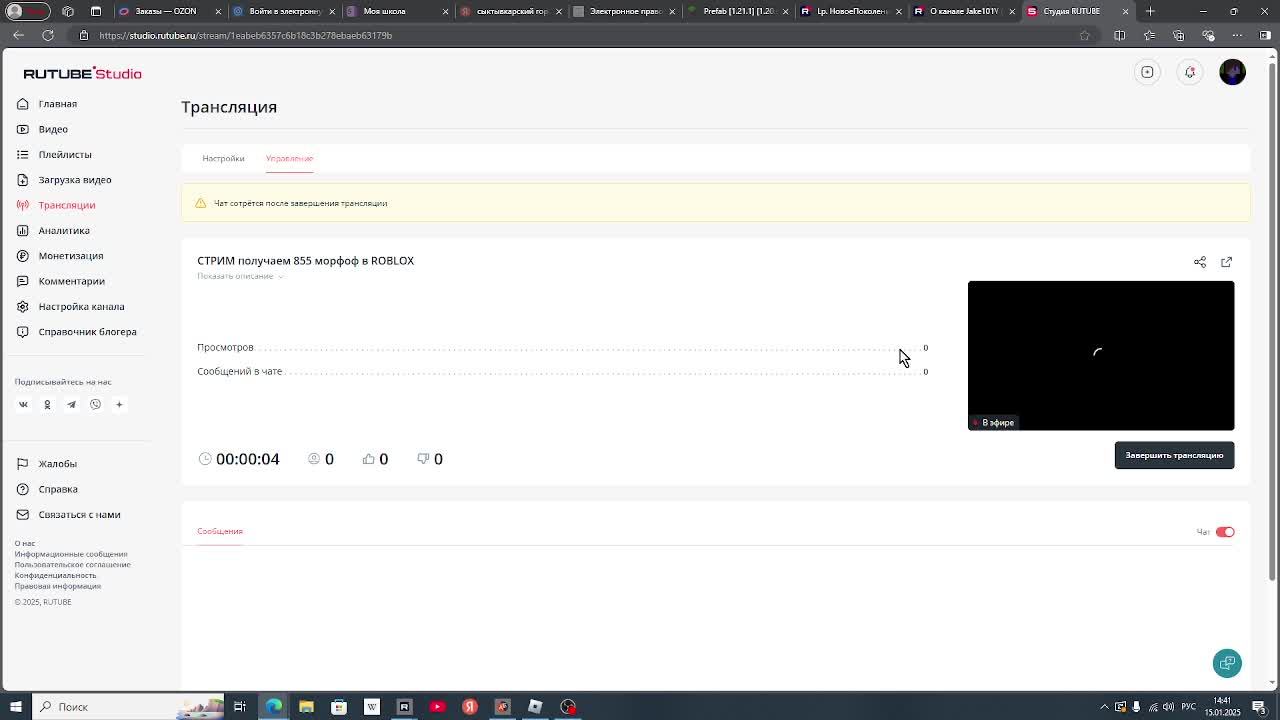Open the support chat widget
This screenshot has height=720, width=1280.
coord(1227,663)
